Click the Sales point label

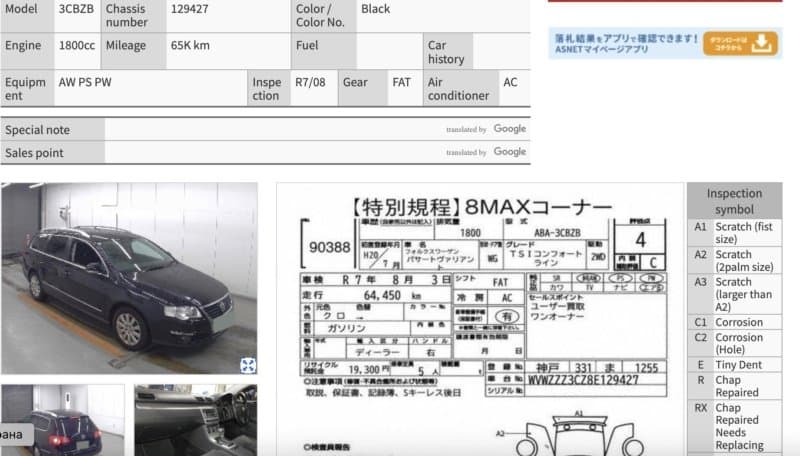click(x=34, y=153)
